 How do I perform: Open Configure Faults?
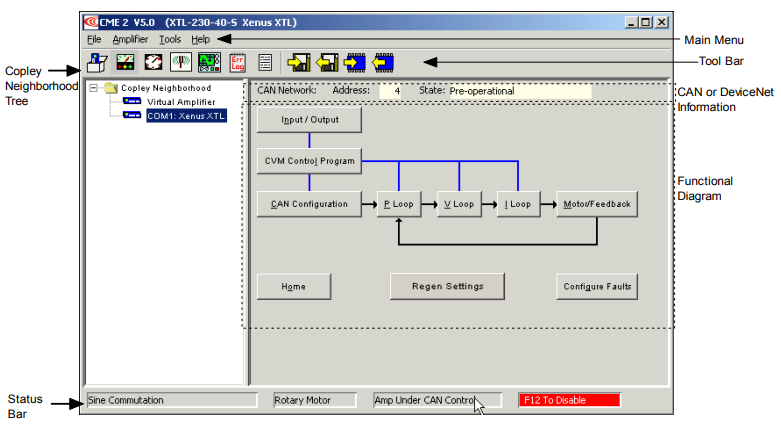[597, 286]
